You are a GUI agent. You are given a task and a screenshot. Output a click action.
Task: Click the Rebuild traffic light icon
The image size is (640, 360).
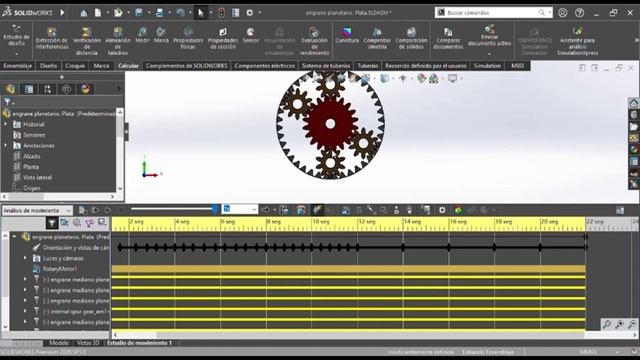(x=221, y=13)
